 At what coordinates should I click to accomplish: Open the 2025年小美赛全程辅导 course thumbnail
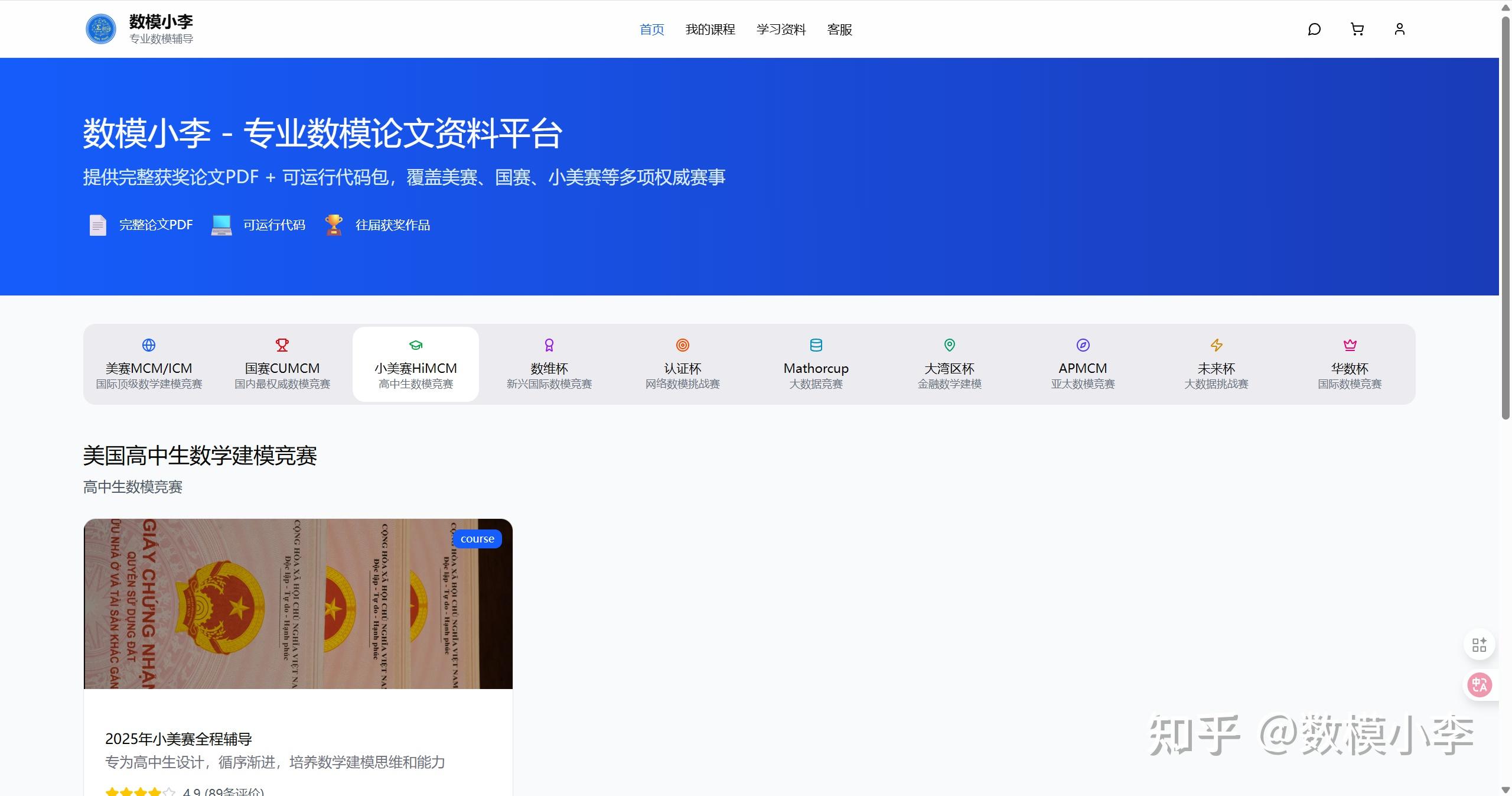[298, 604]
